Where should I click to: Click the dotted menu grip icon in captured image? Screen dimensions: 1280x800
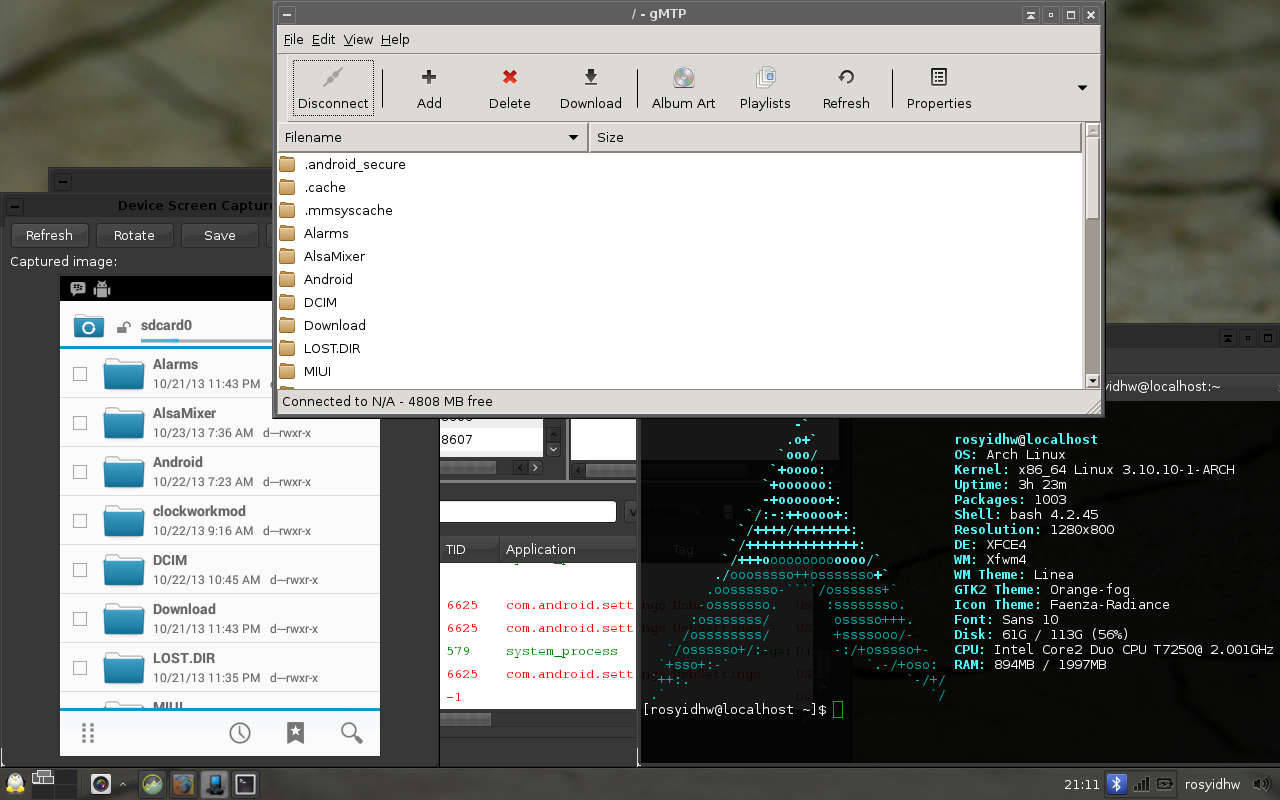tap(88, 733)
